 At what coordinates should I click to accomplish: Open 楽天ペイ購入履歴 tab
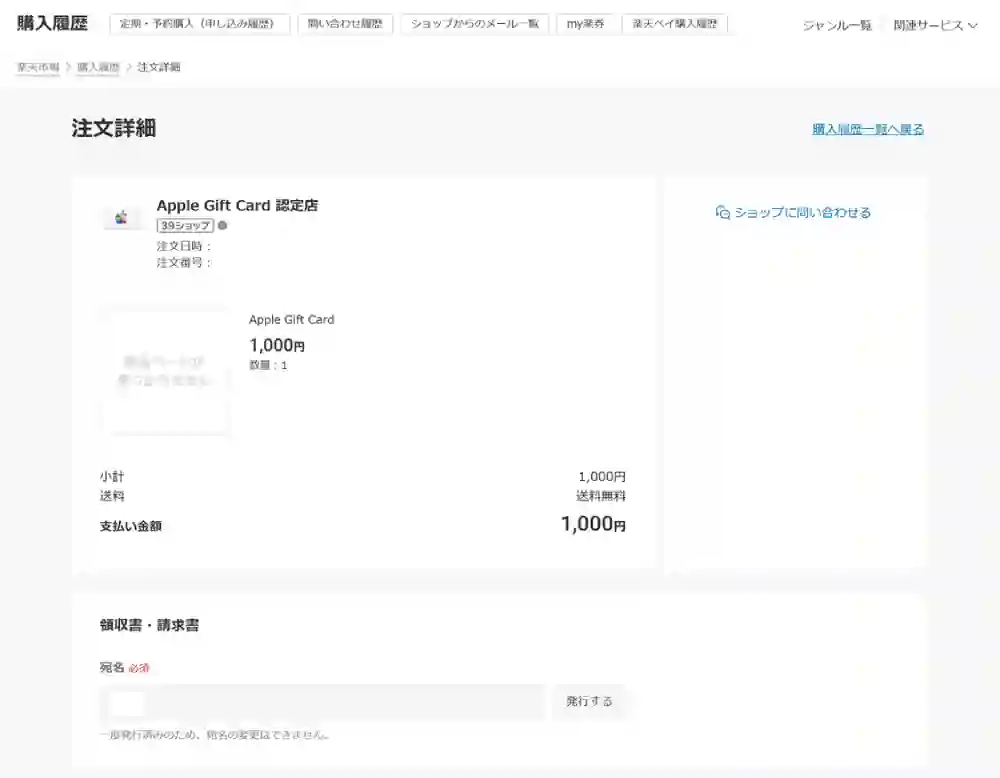tap(674, 24)
